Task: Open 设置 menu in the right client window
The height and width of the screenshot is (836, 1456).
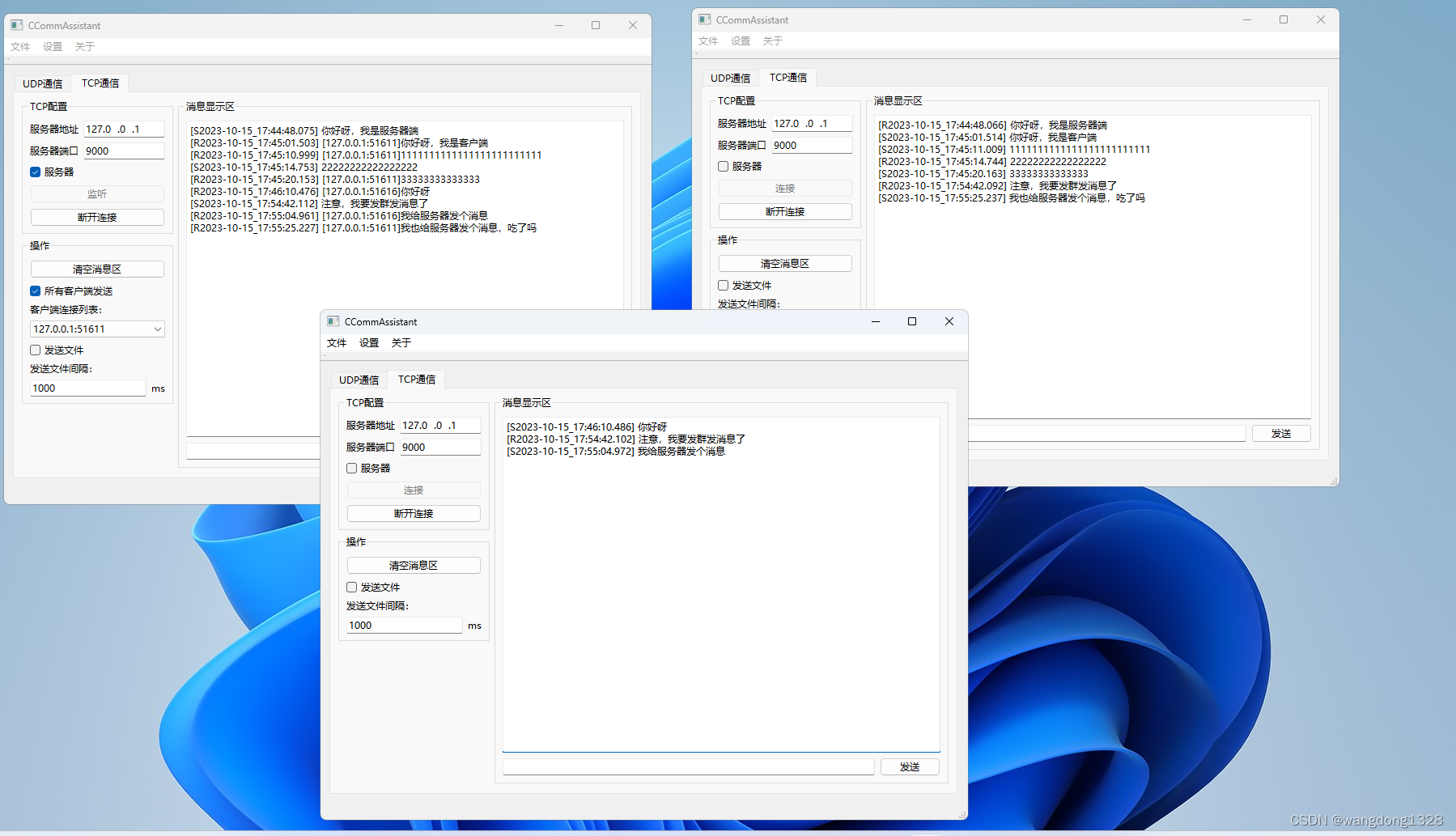Action: tap(741, 40)
